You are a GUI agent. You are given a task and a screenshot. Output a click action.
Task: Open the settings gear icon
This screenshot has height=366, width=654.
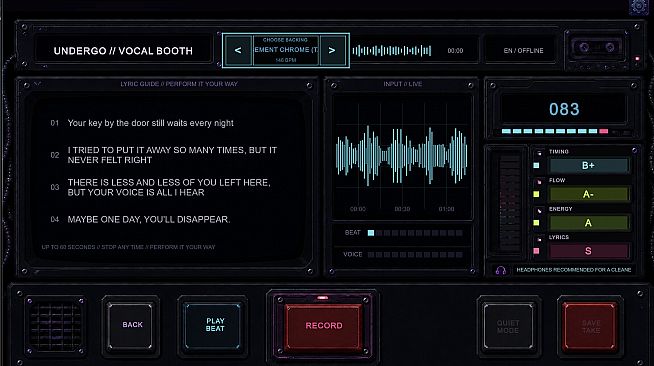pyautogui.click(x=639, y=7)
